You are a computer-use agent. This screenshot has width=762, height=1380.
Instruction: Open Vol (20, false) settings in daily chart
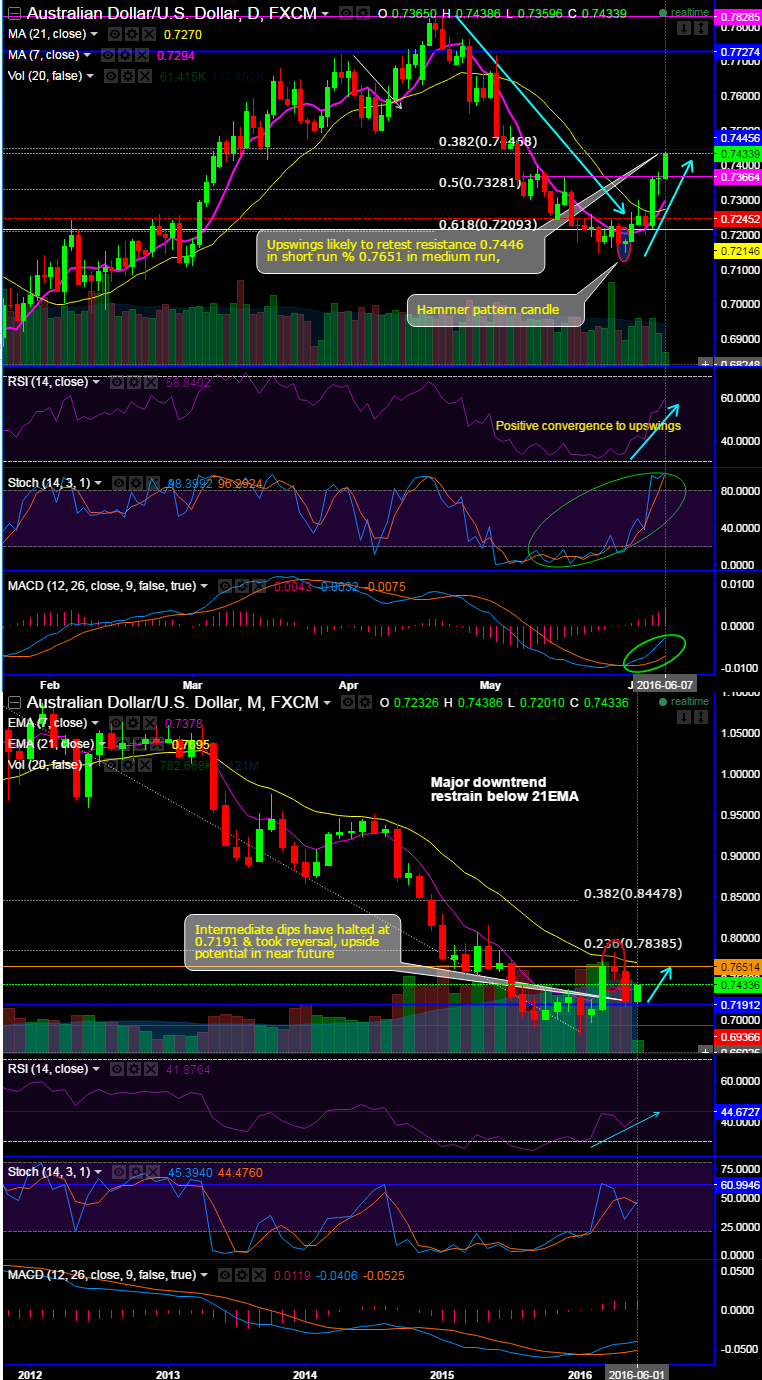tap(128, 76)
